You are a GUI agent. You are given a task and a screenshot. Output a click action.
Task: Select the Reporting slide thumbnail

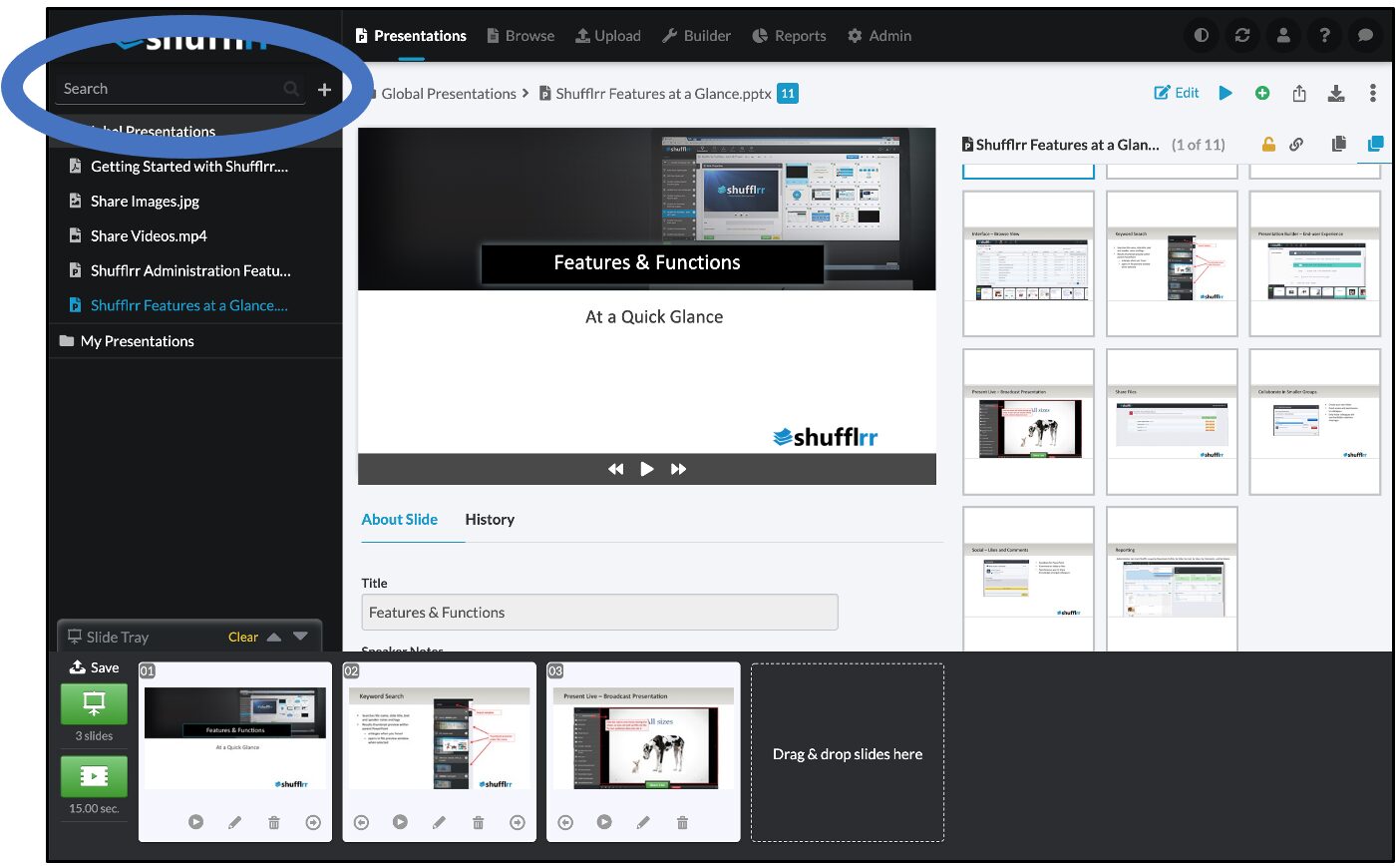(x=1172, y=579)
